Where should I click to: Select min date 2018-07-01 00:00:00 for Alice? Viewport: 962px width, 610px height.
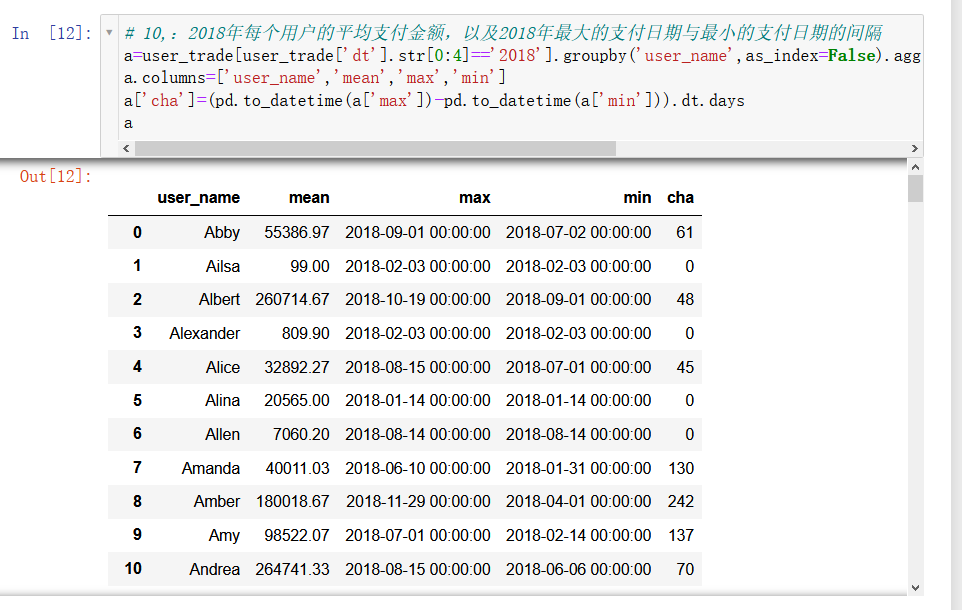[579, 367]
